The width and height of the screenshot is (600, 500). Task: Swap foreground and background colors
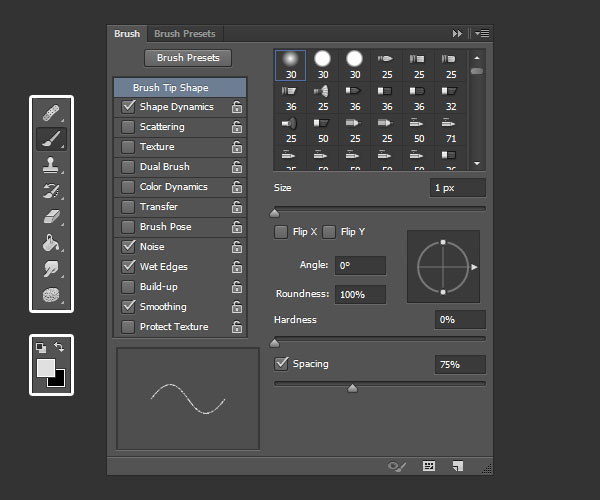(x=59, y=347)
